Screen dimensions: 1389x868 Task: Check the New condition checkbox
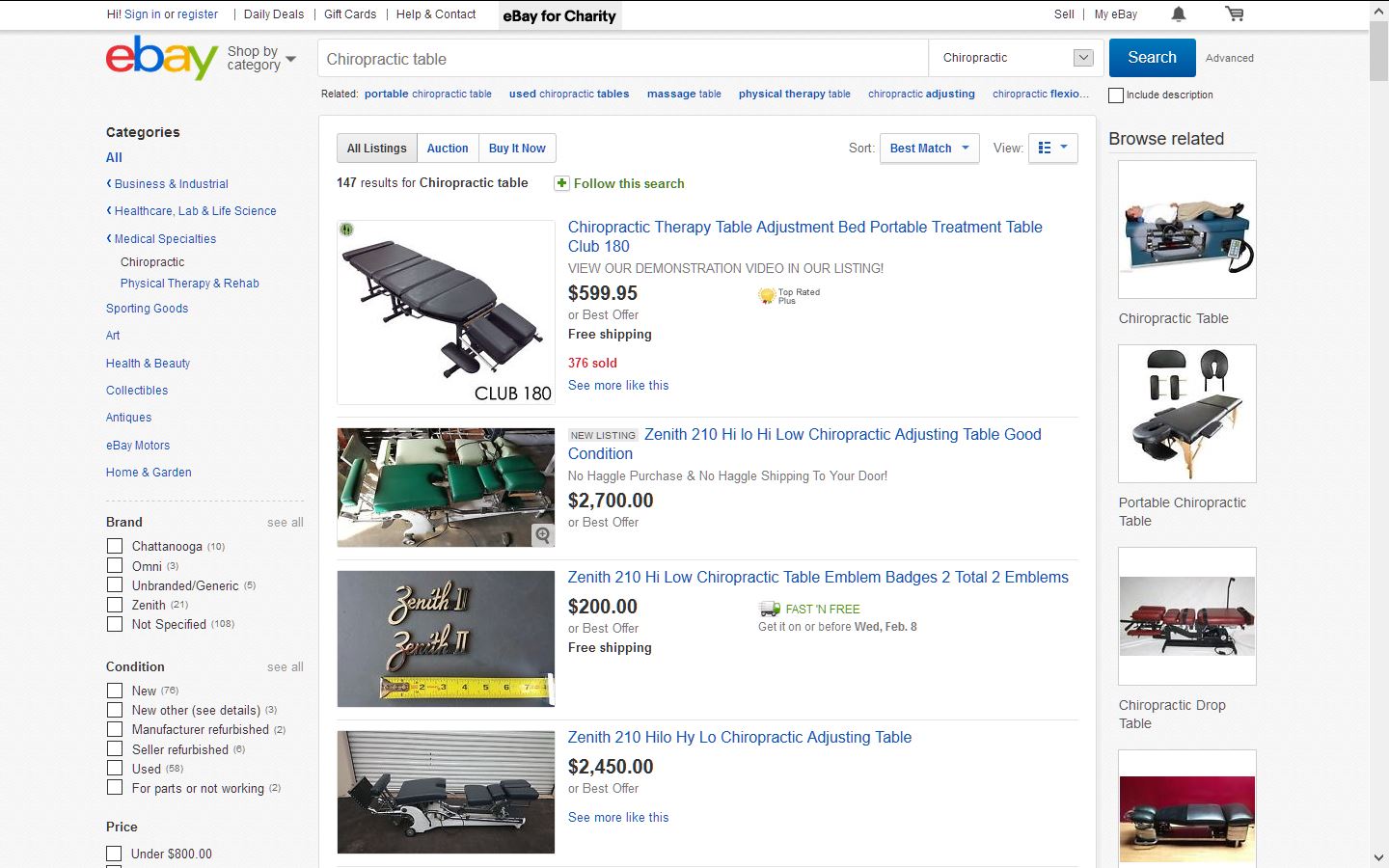click(115, 691)
